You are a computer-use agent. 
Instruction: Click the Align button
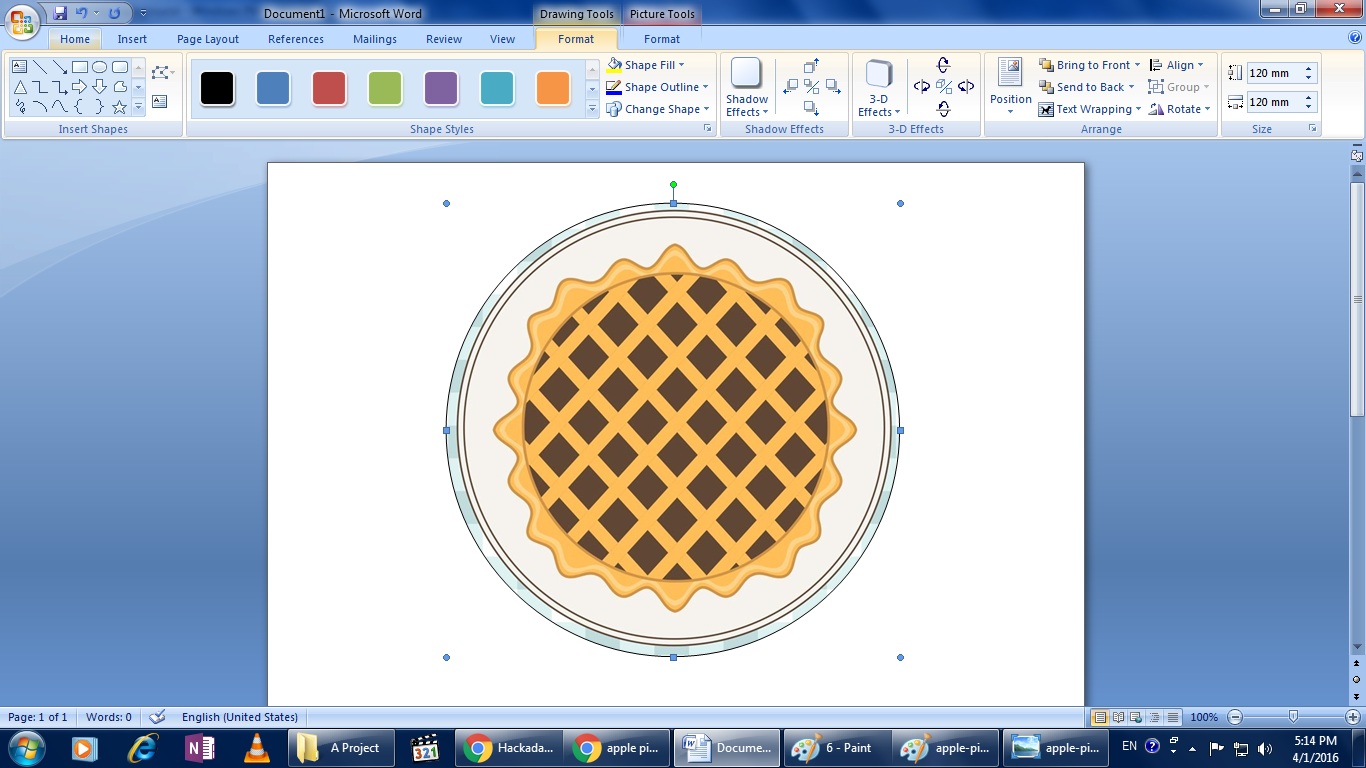tap(1177, 65)
